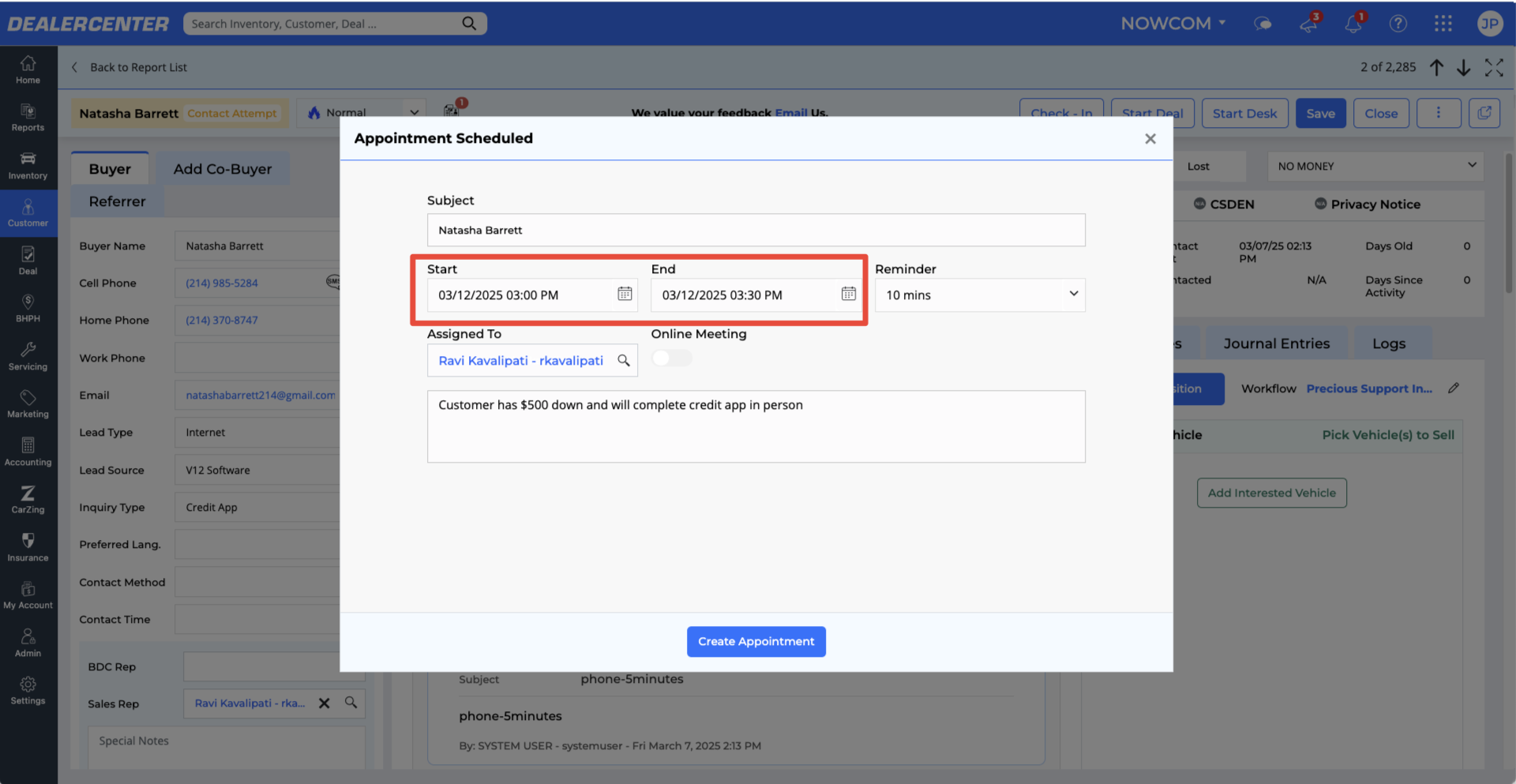Go to the previous record with the up arrow
The height and width of the screenshot is (784, 1516).
pos(1436,67)
